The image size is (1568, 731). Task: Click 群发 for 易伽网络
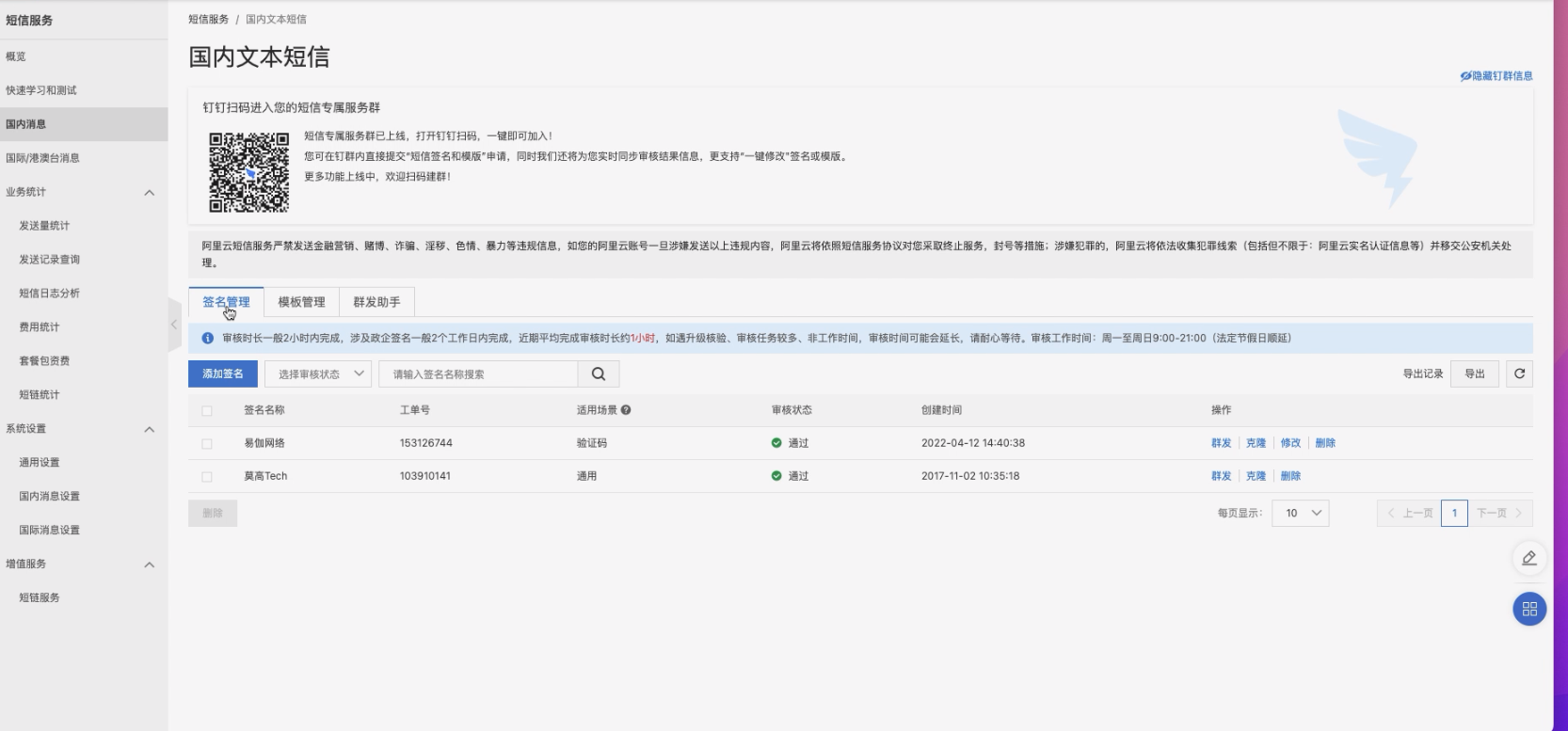[1222, 443]
